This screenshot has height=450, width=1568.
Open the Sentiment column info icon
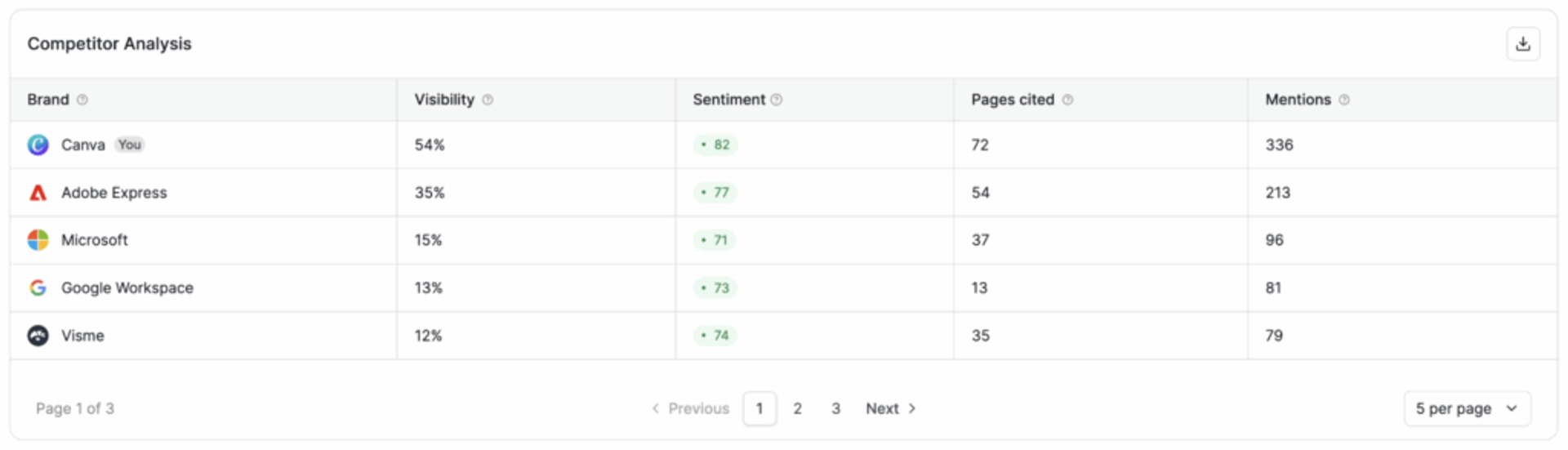pyautogui.click(x=777, y=100)
